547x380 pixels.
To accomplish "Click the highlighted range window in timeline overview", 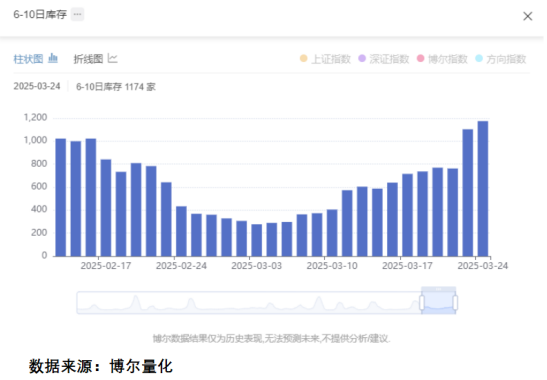I will (x=439, y=303).
